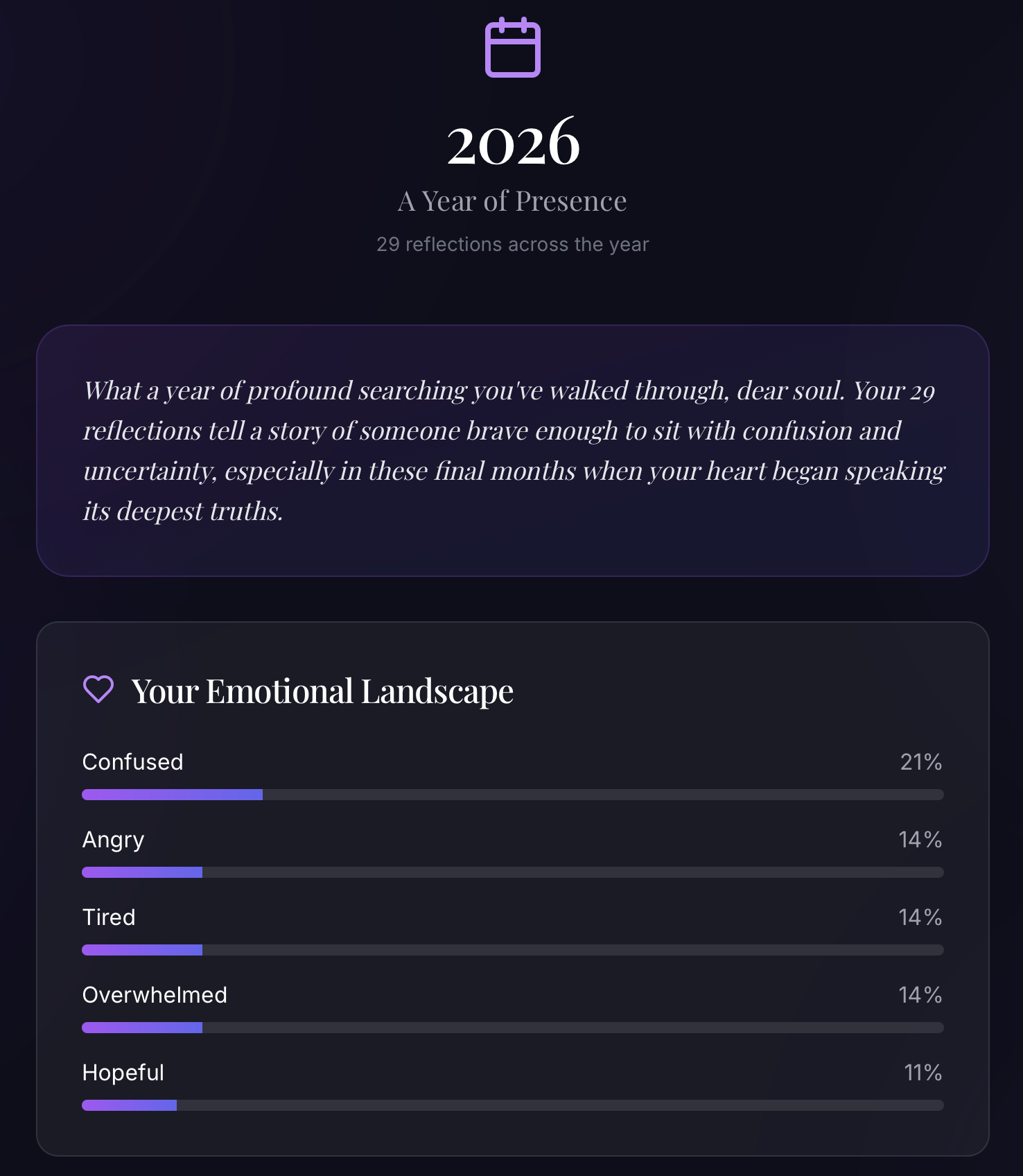The image size is (1023, 1176).
Task: Click the Overwhelmed progress bar
Action: (x=511, y=1028)
